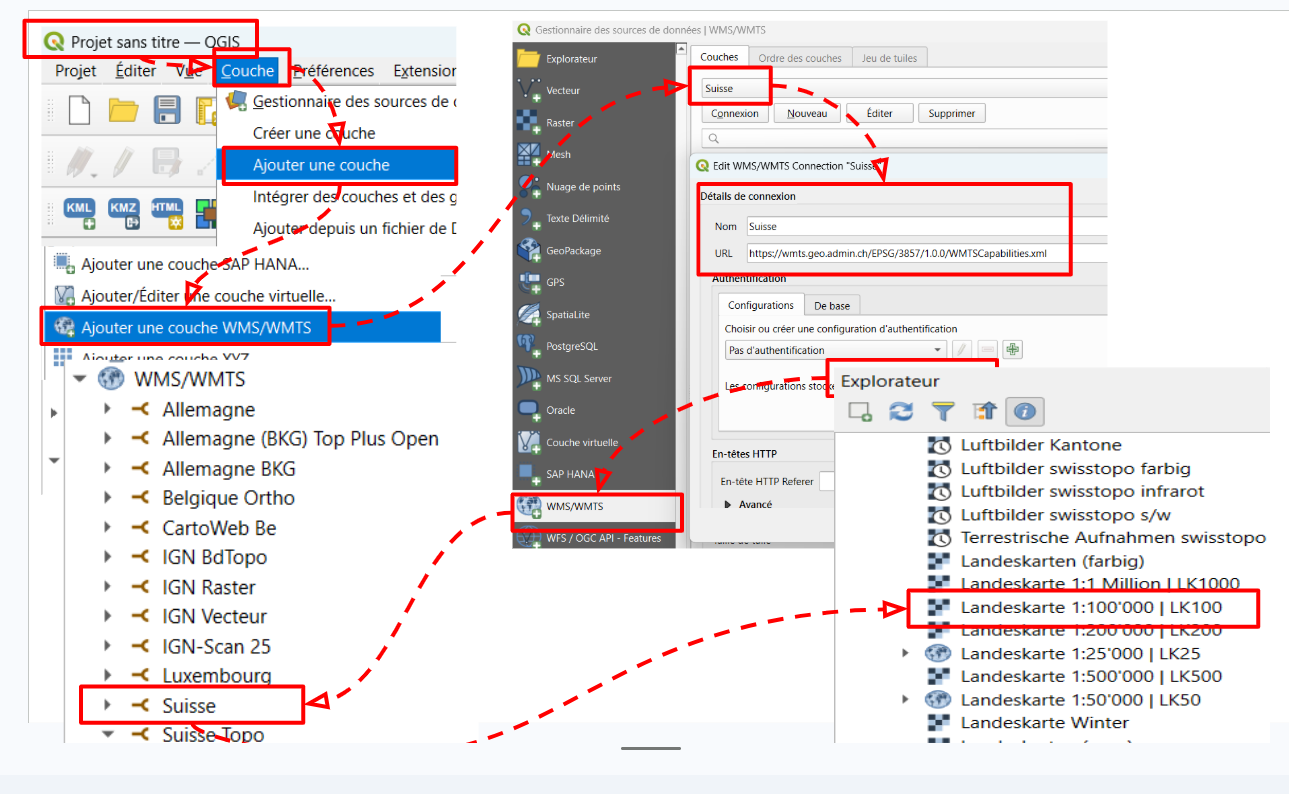Image resolution: width=1289 pixels, height=794 pixels.
Task: Click the URL field with wmts.geo.admin.ch
Action: pyautogui.click(x=926, y=253)
